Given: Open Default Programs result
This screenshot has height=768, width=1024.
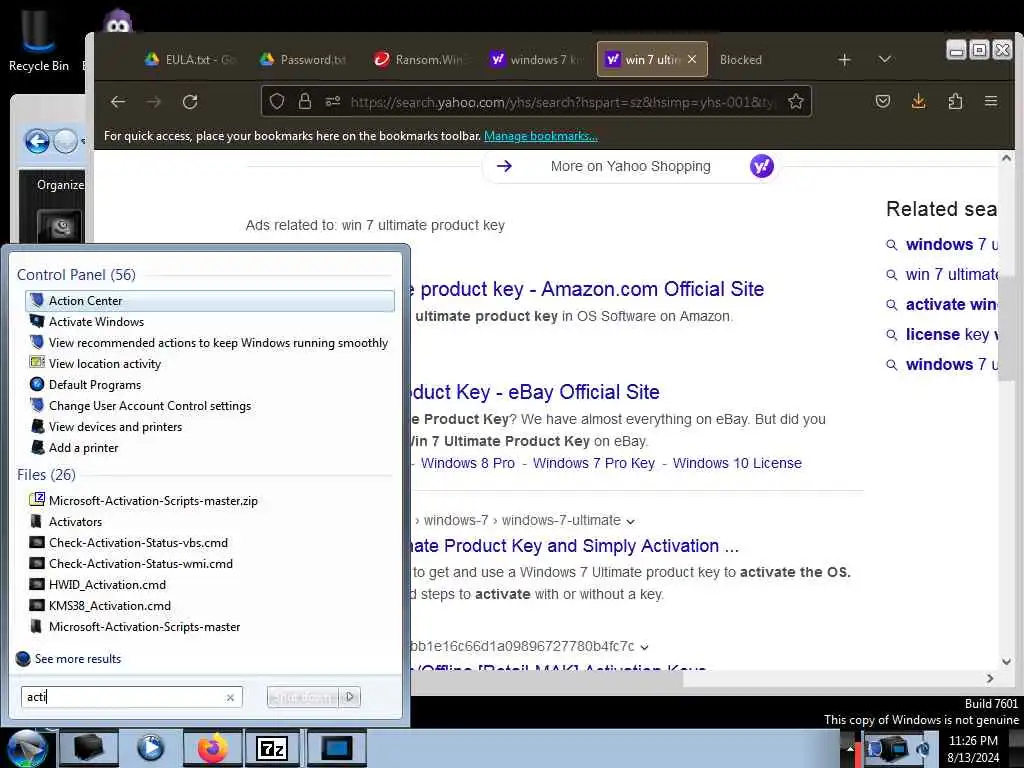Looking at the screenshot, I should [x=210, y=384].
